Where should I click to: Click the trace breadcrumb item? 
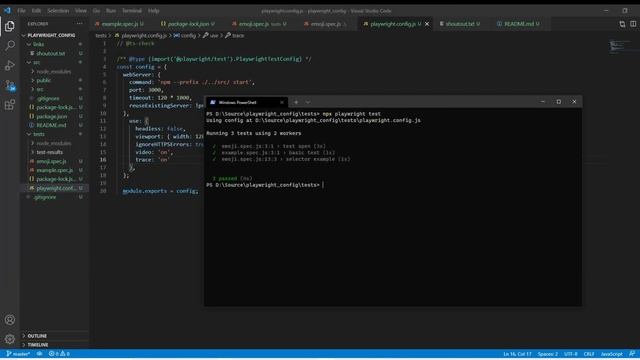pos(234,36)
